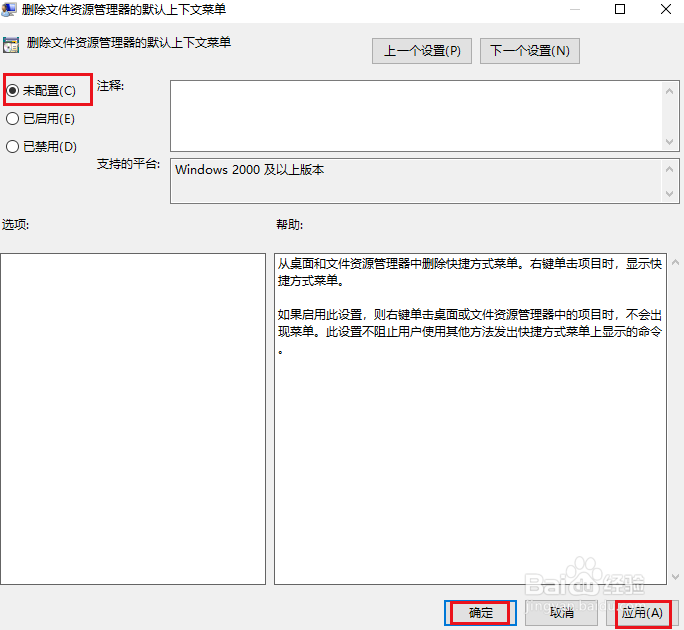The width and height of the screenshot is (684, 630).
Task: Click the down arrow of 支持的平台 scrollbar
Action: (x=670, y=193)
